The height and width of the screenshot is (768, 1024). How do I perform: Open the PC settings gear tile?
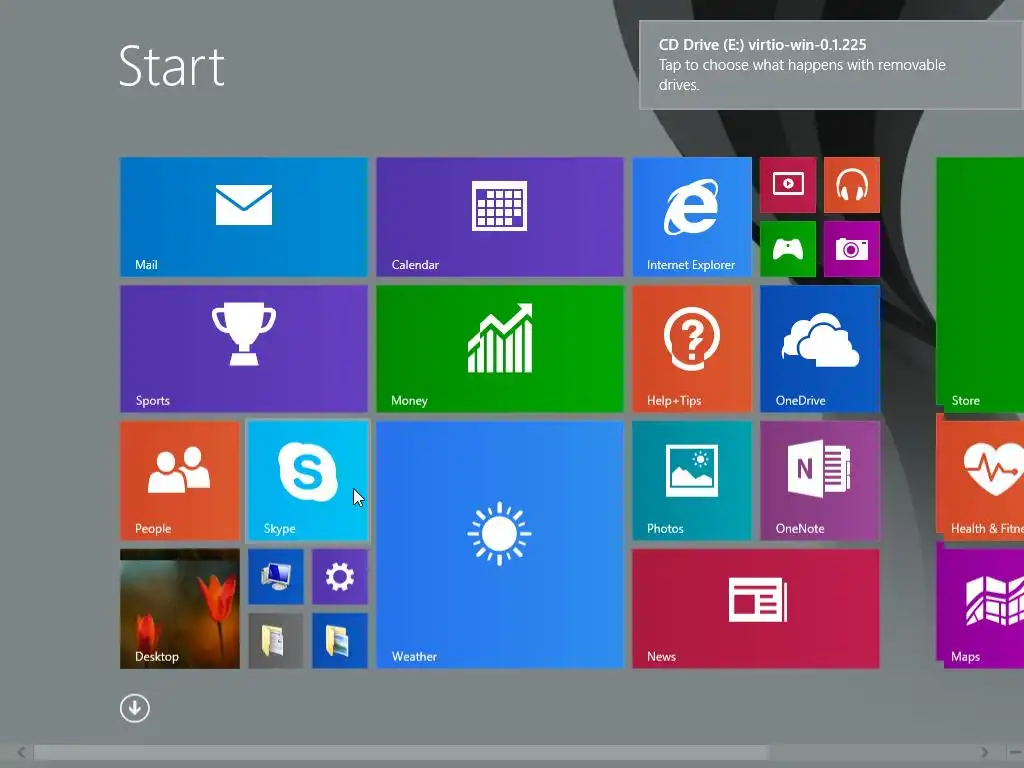pos(340,577)
